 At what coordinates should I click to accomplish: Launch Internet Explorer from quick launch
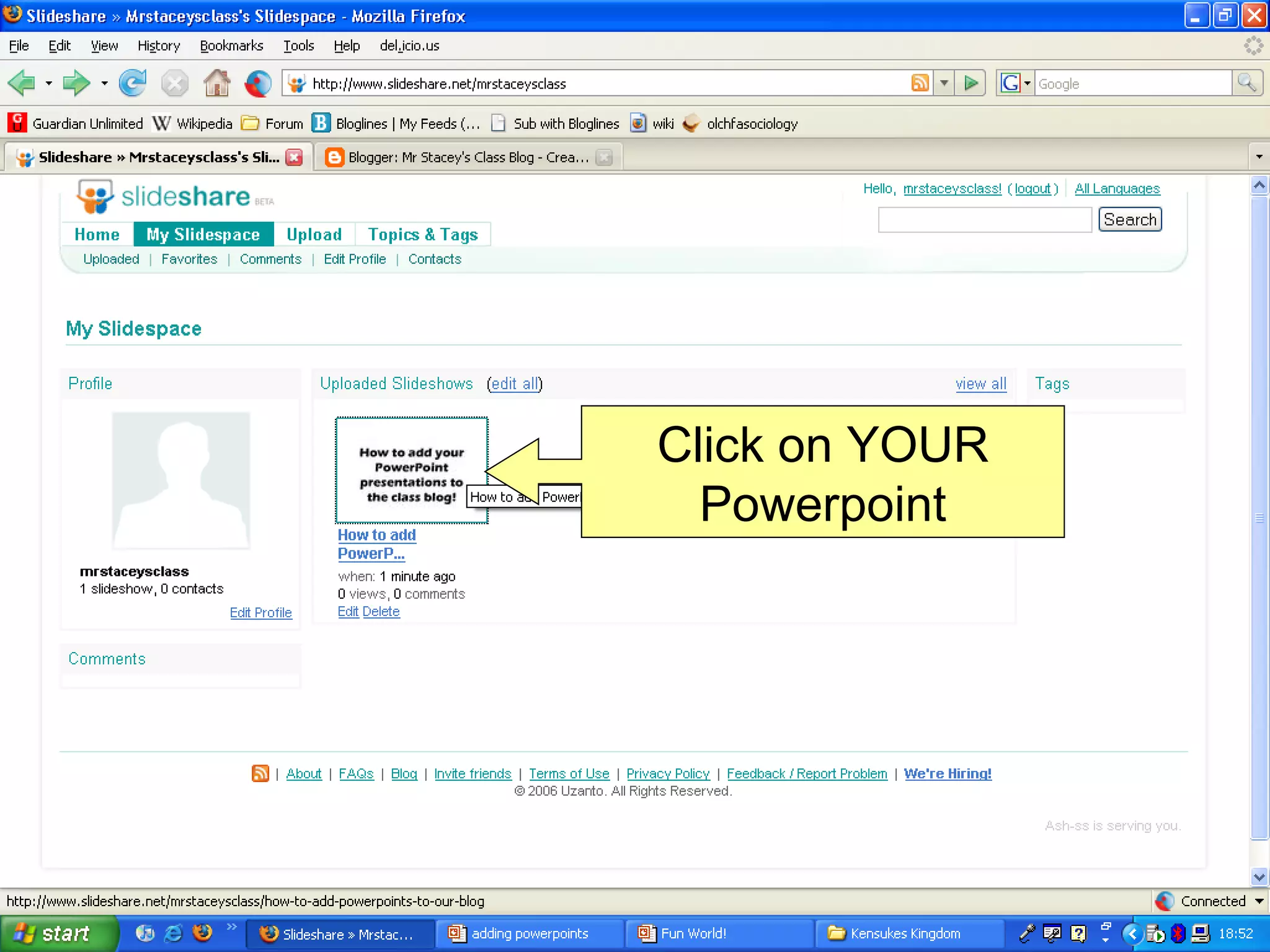pos(174,933)
